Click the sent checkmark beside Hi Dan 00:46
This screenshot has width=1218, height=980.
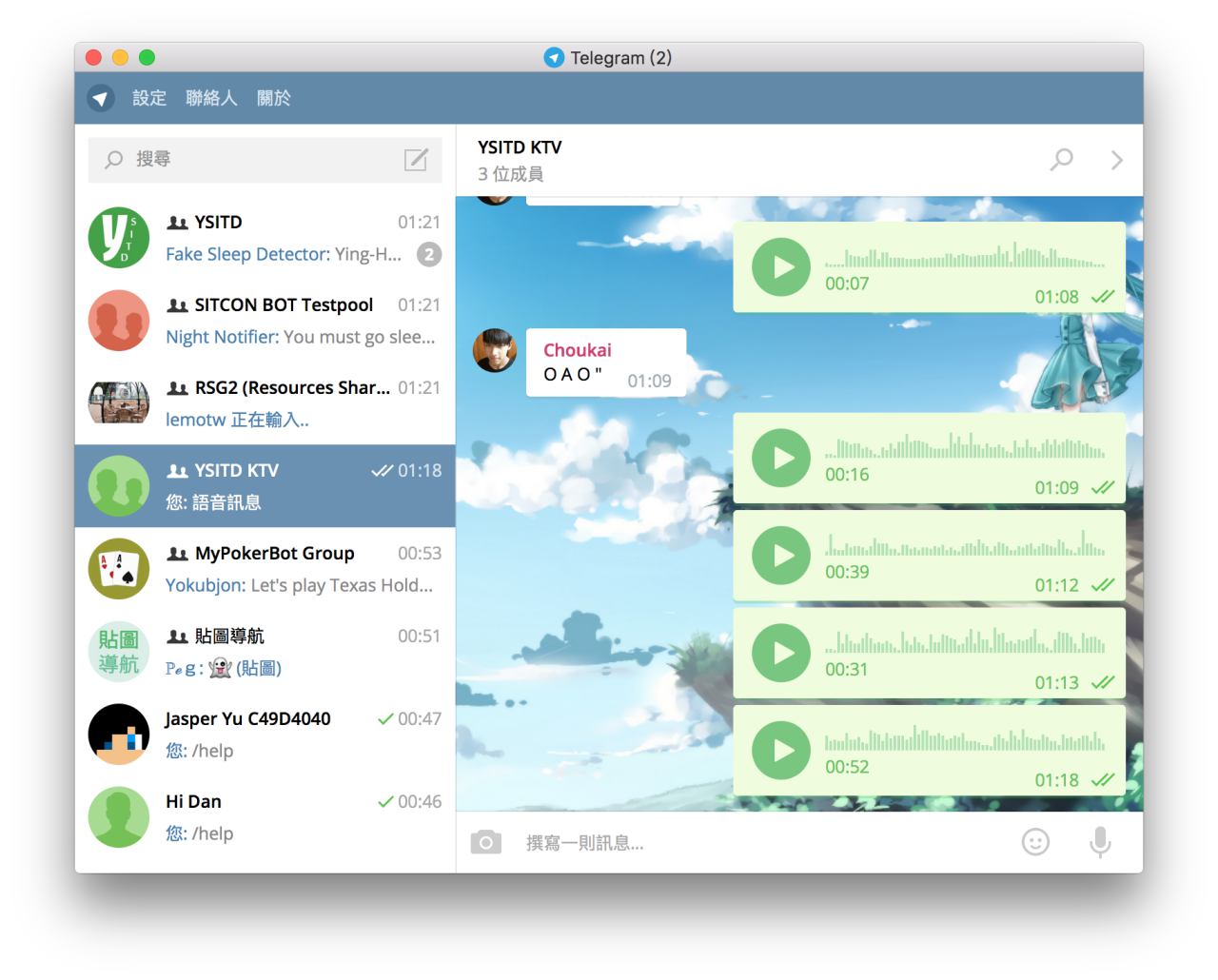pos(385,802)
